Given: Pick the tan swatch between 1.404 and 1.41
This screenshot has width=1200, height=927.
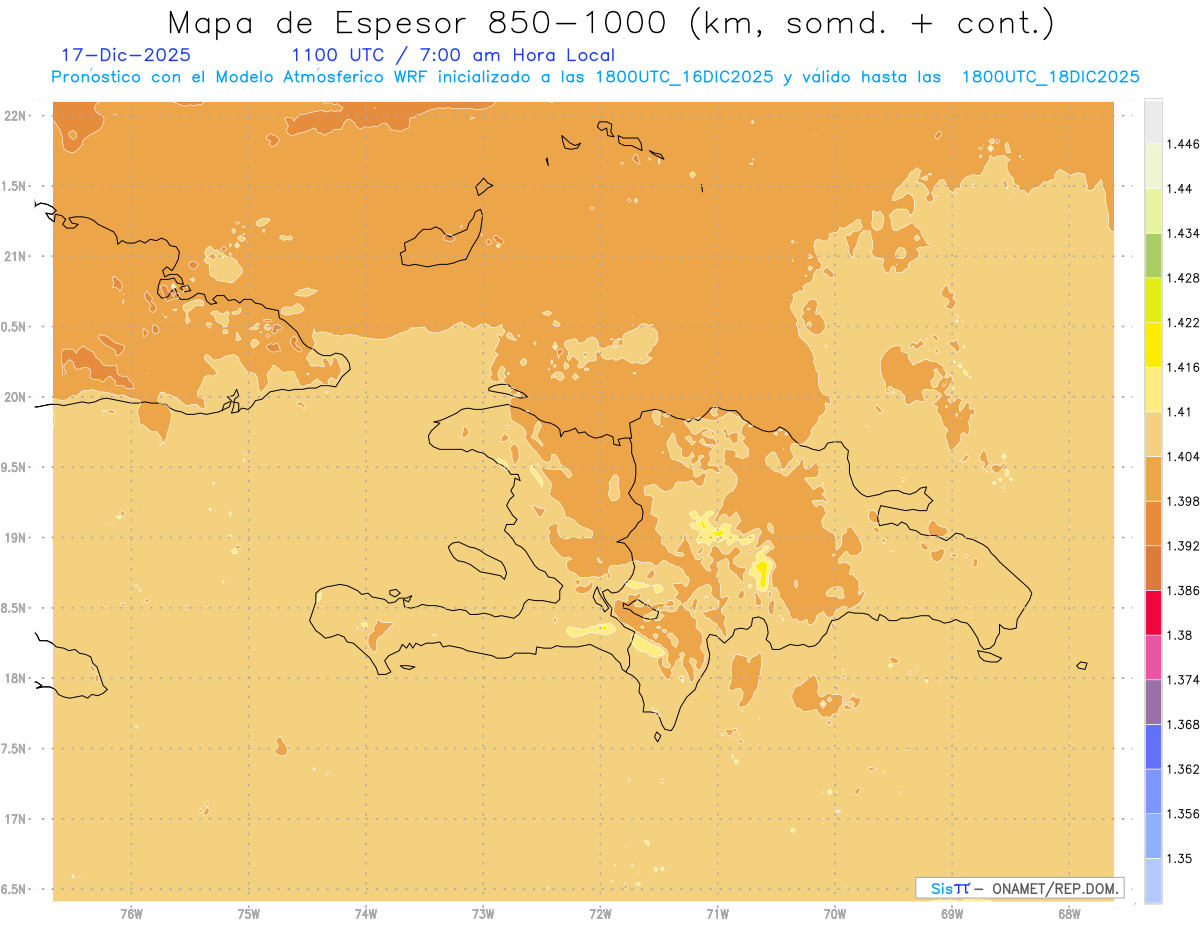Looking at the screenshot, I should pos(1153,434).
